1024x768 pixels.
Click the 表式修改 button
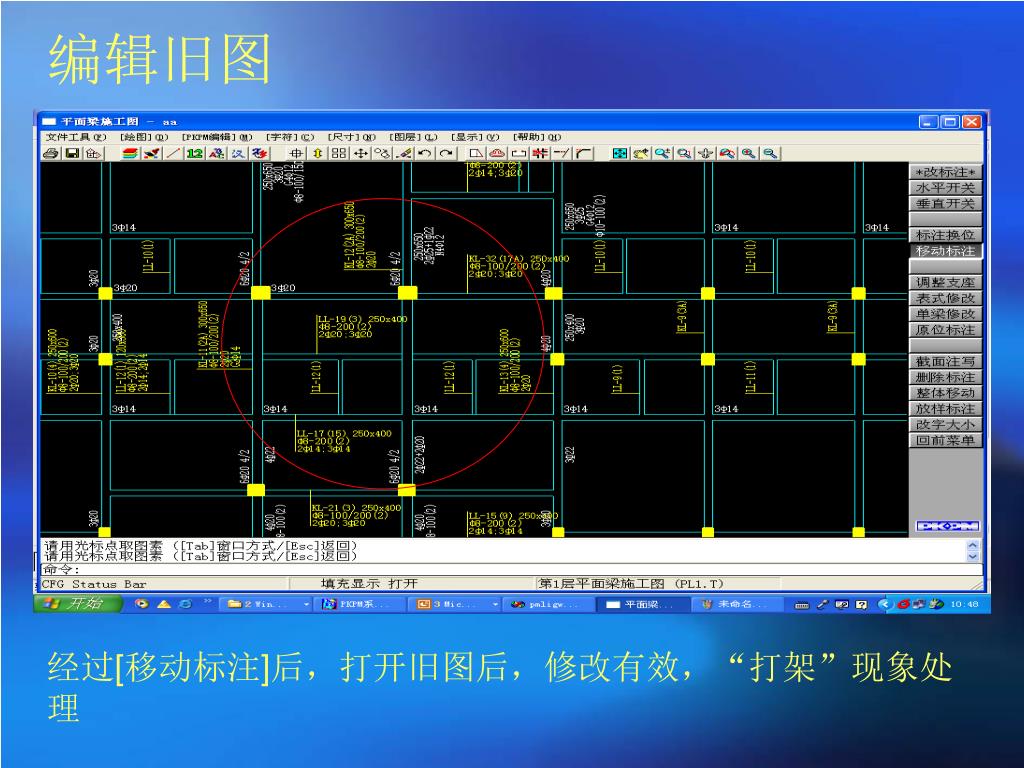point(945,298)
